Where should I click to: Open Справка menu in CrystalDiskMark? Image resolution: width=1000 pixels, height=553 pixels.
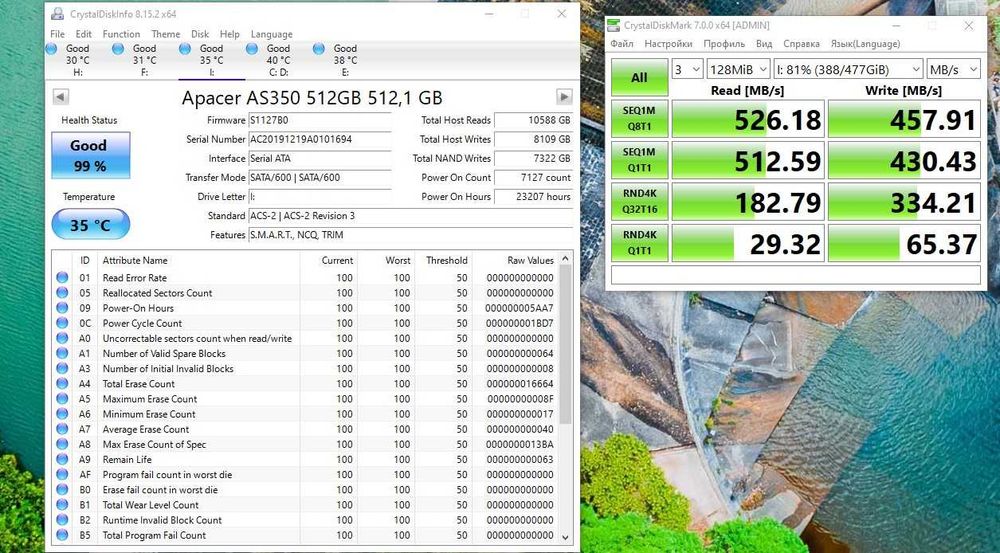[801, 43]
